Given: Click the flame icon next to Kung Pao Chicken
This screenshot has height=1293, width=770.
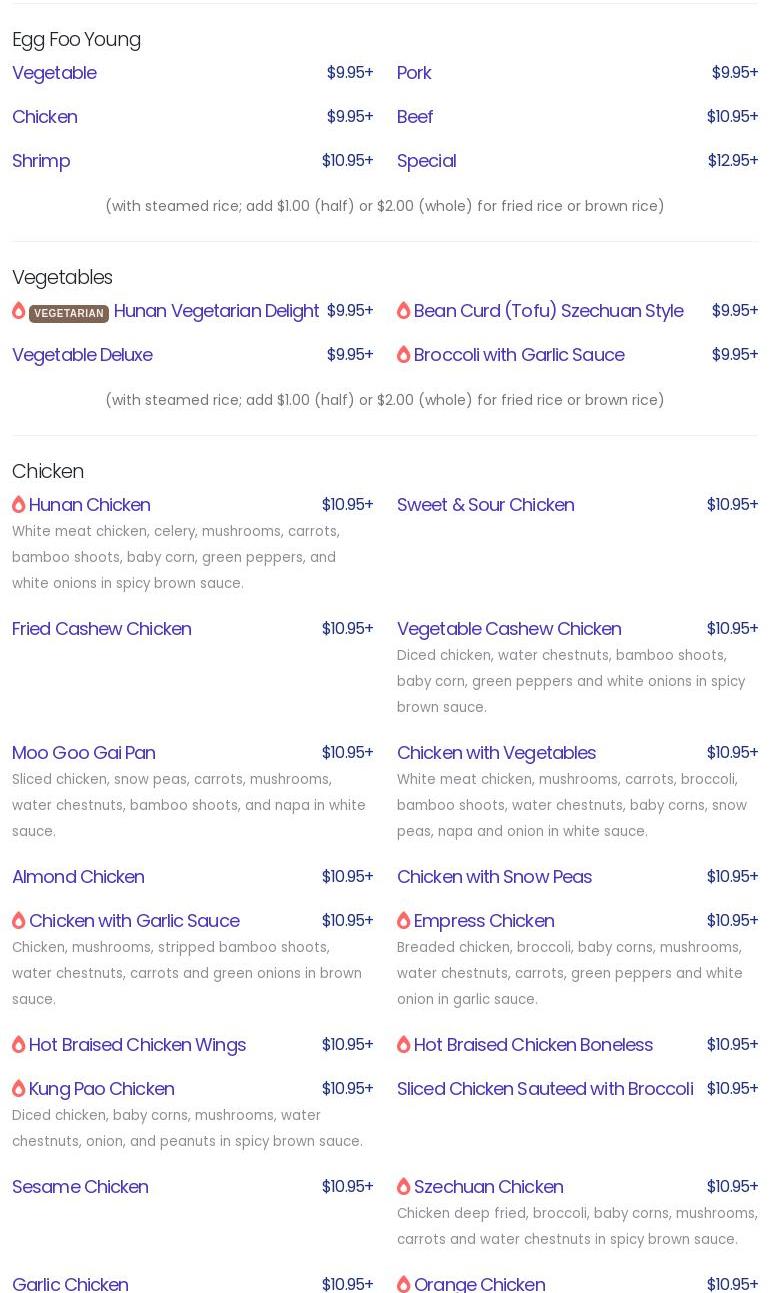Looking at the screenshot, I should click(19, 1089).
